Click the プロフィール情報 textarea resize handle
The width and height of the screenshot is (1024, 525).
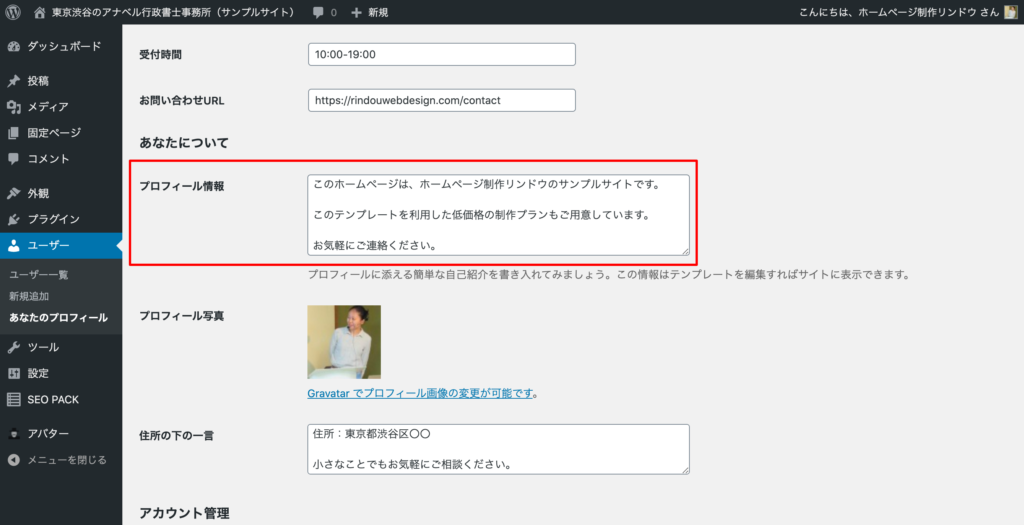point(685,251)
